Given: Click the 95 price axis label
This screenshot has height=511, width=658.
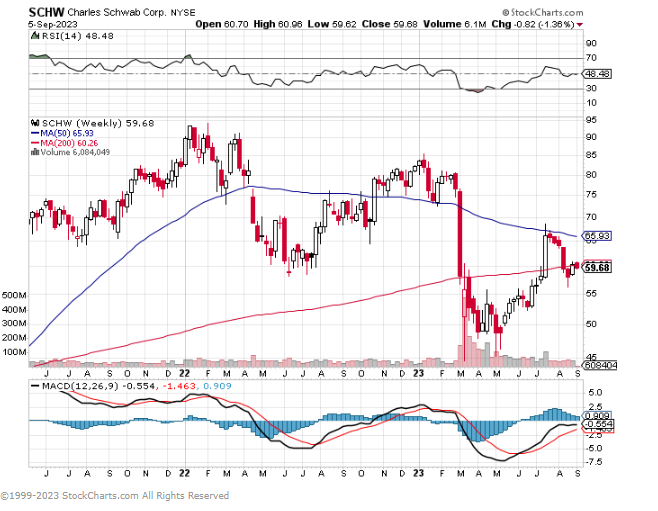Looking at the screenshot, I should tap(591, 120).
